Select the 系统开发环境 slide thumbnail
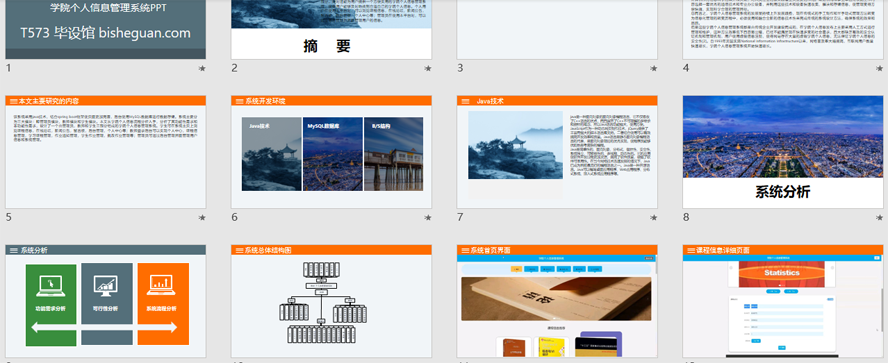 pyautogui.click(x=331, y=152)
